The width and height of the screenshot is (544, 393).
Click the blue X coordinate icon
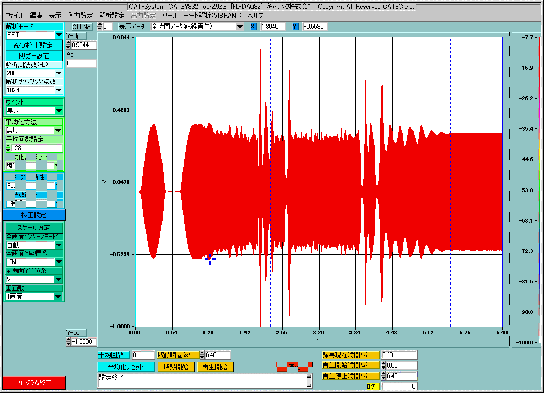[x=254, y=26]
